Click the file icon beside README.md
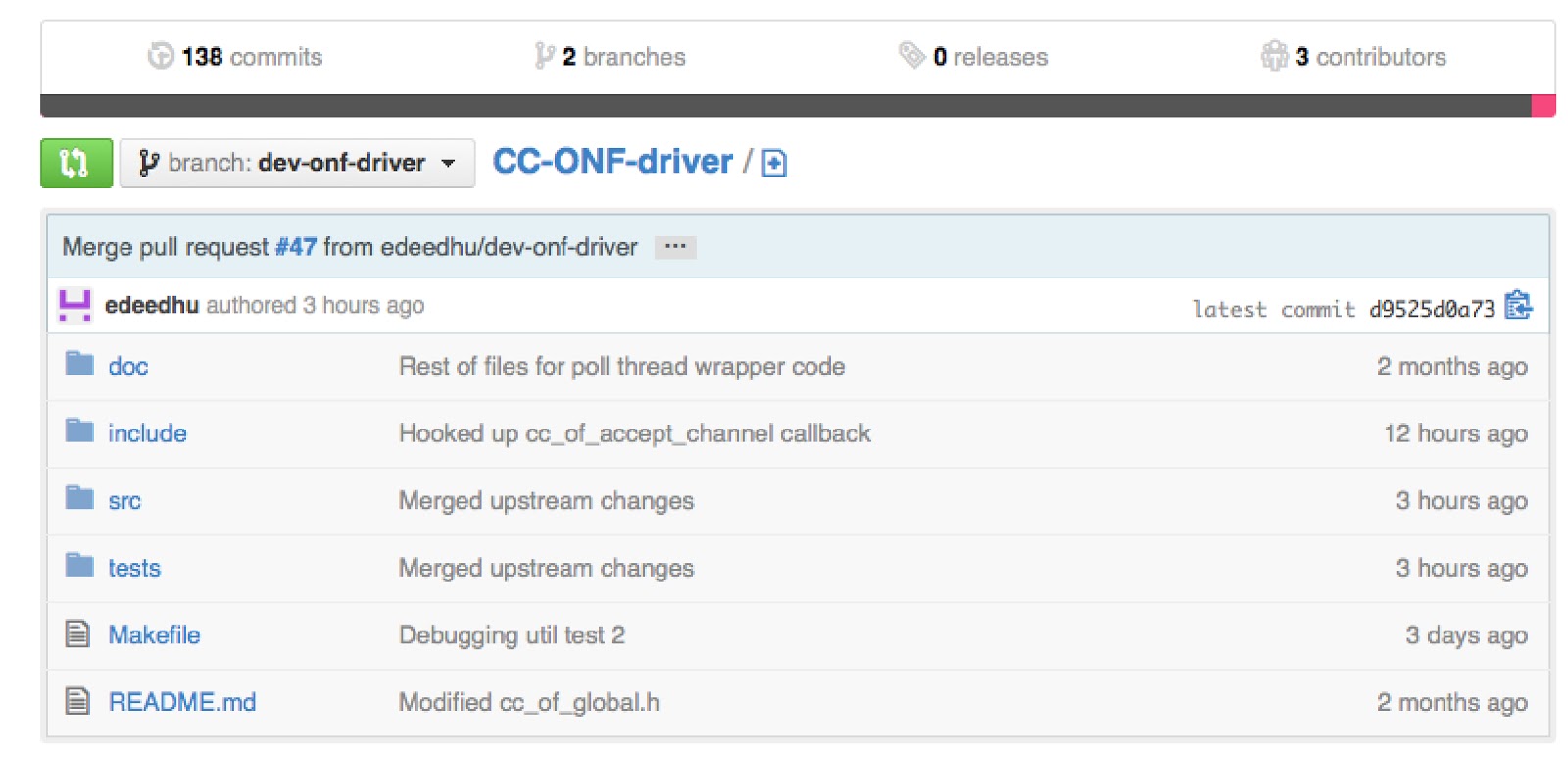The width and height of the screenshot is (1568, 757). tap(77, 701)
